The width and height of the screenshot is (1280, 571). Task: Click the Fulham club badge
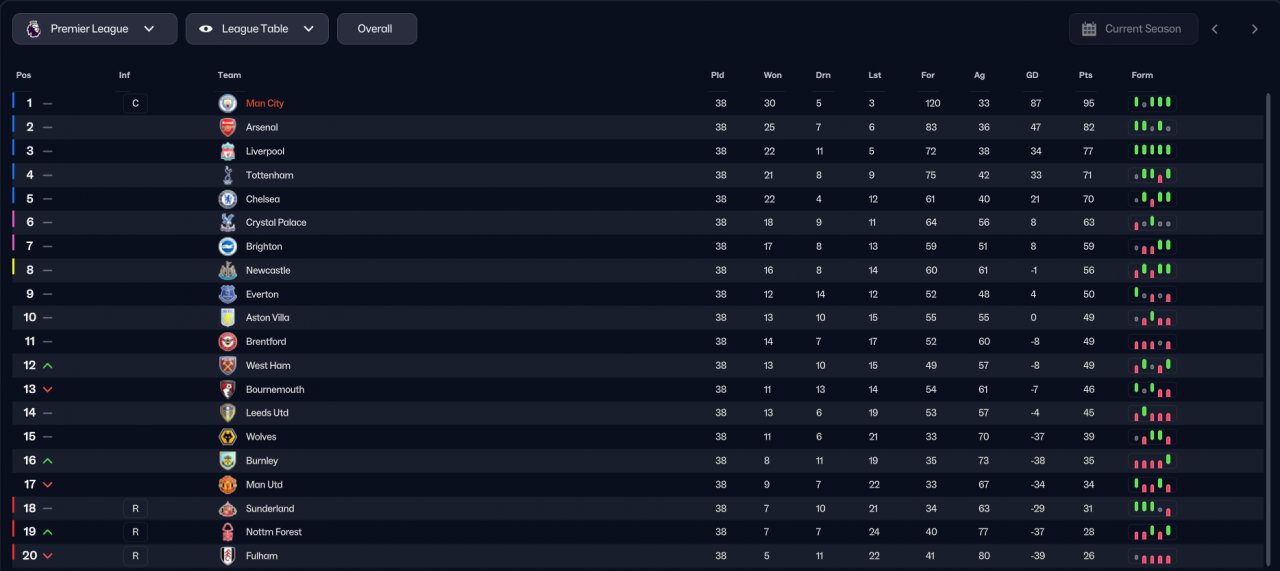tap(228, 556)
